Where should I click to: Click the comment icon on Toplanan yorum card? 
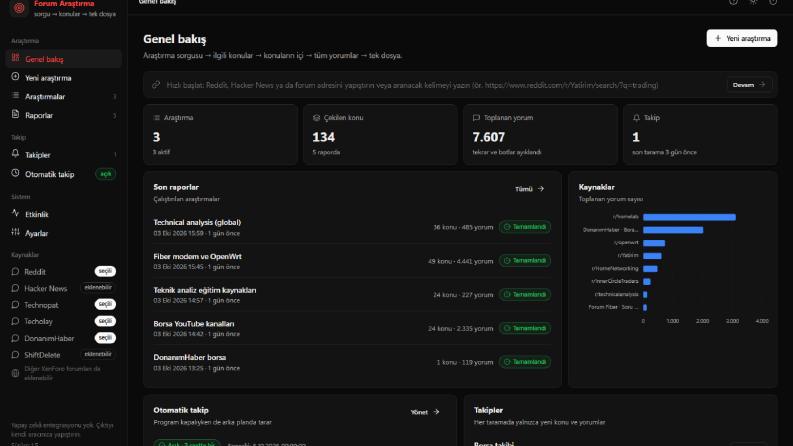tap(476, 118)
